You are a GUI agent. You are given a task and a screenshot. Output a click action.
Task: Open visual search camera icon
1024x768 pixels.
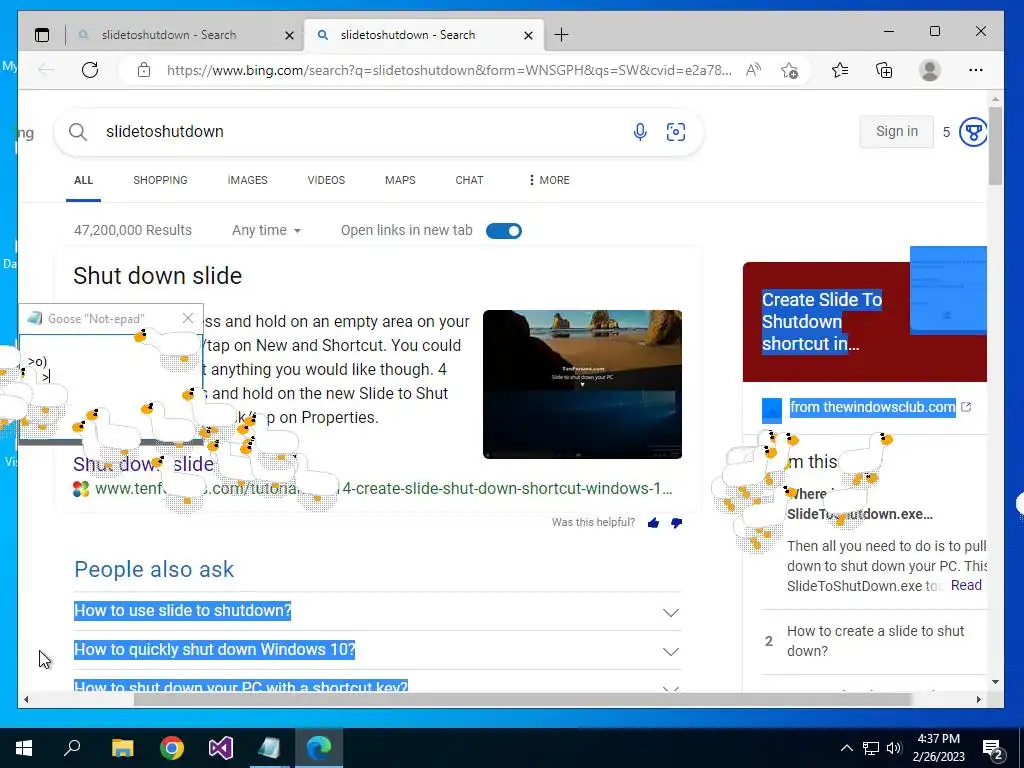[x=676, y=132]
